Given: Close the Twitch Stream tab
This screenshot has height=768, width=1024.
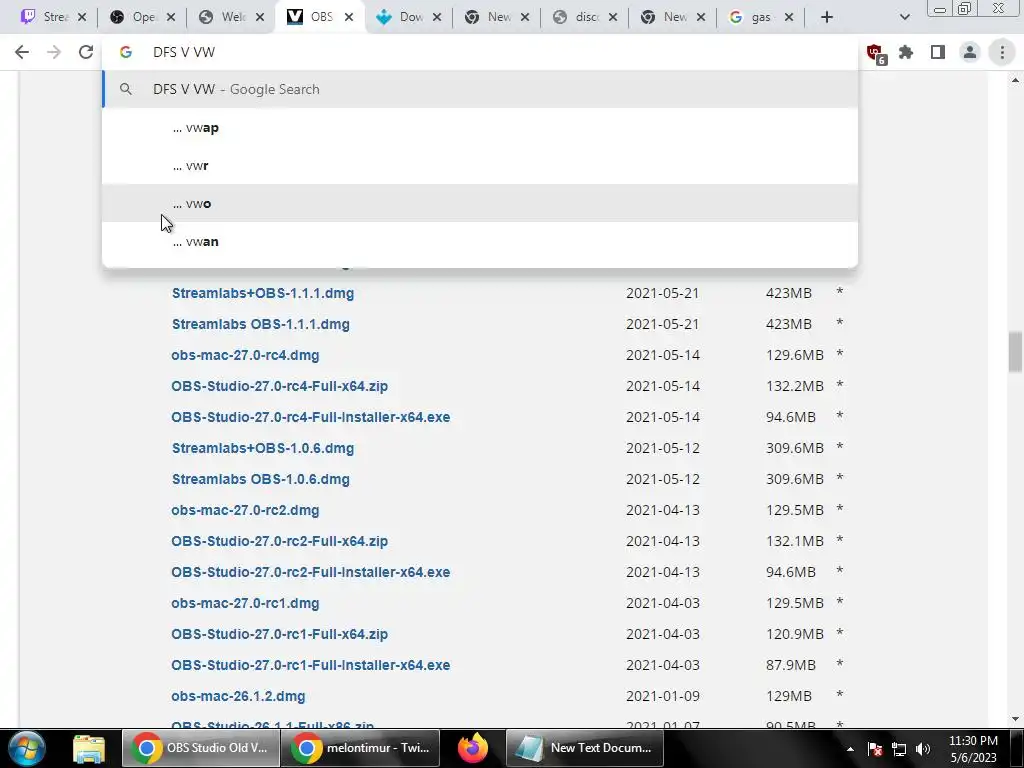Looking at the screenshot, I should point(82,17).
